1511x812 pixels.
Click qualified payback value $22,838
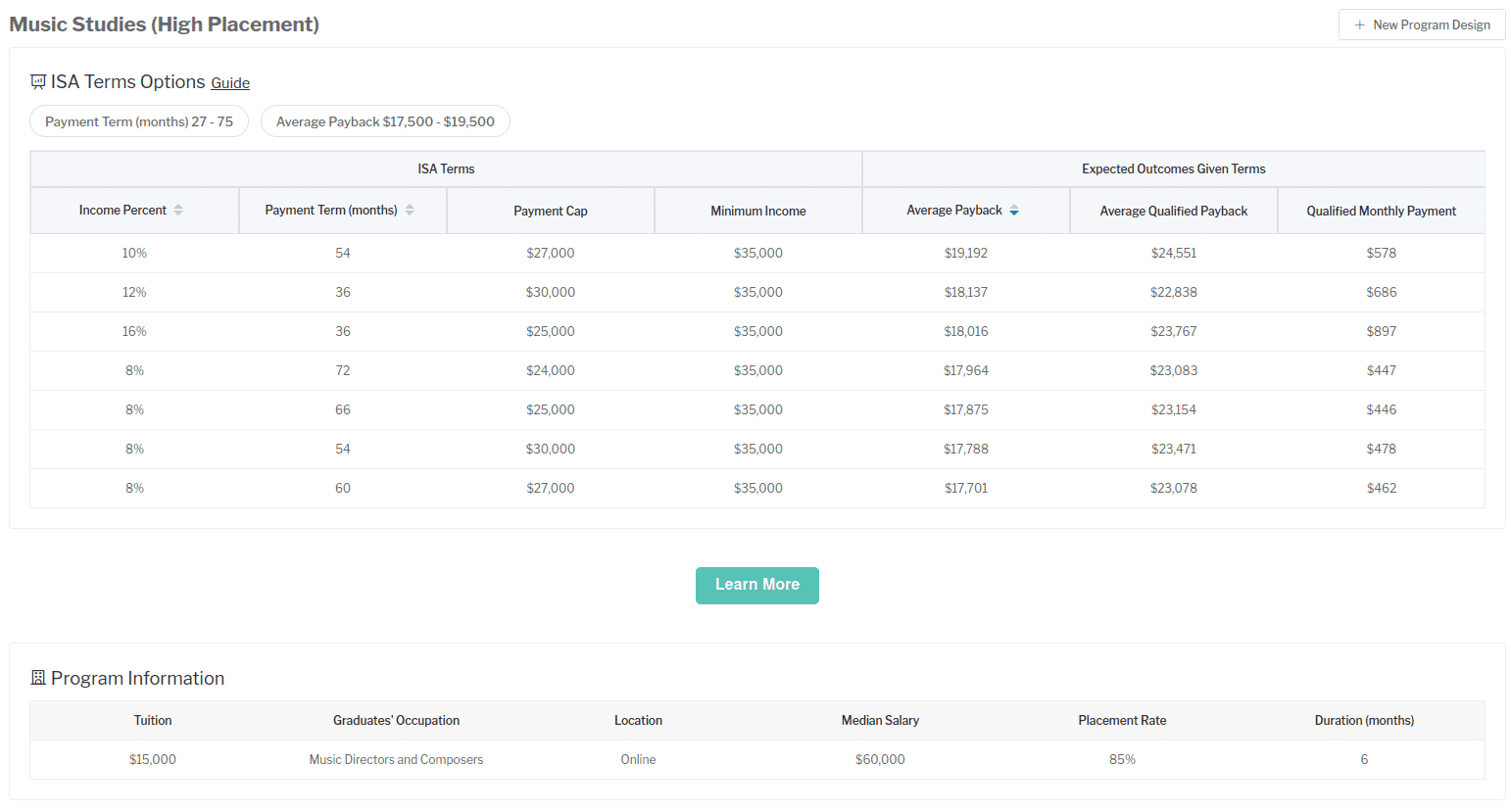(1174, 292)
